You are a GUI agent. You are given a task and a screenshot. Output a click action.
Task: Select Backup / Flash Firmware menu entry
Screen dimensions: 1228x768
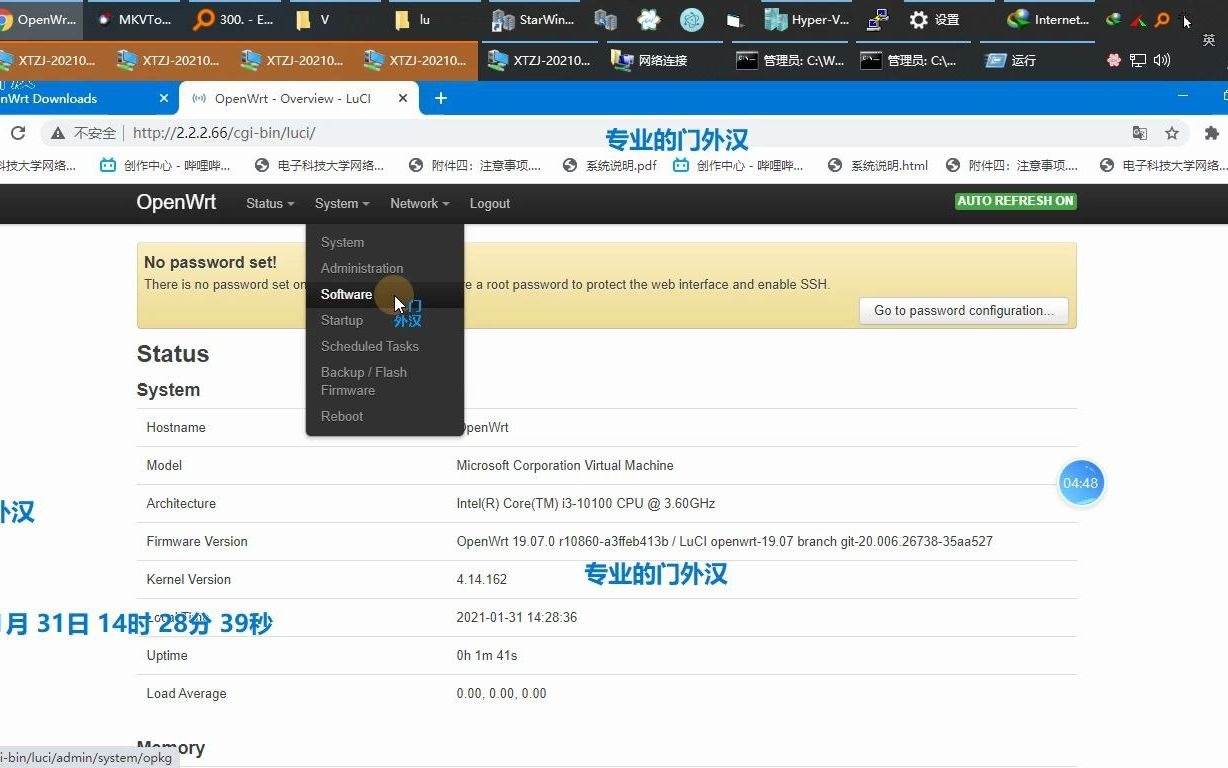[363, 381]
